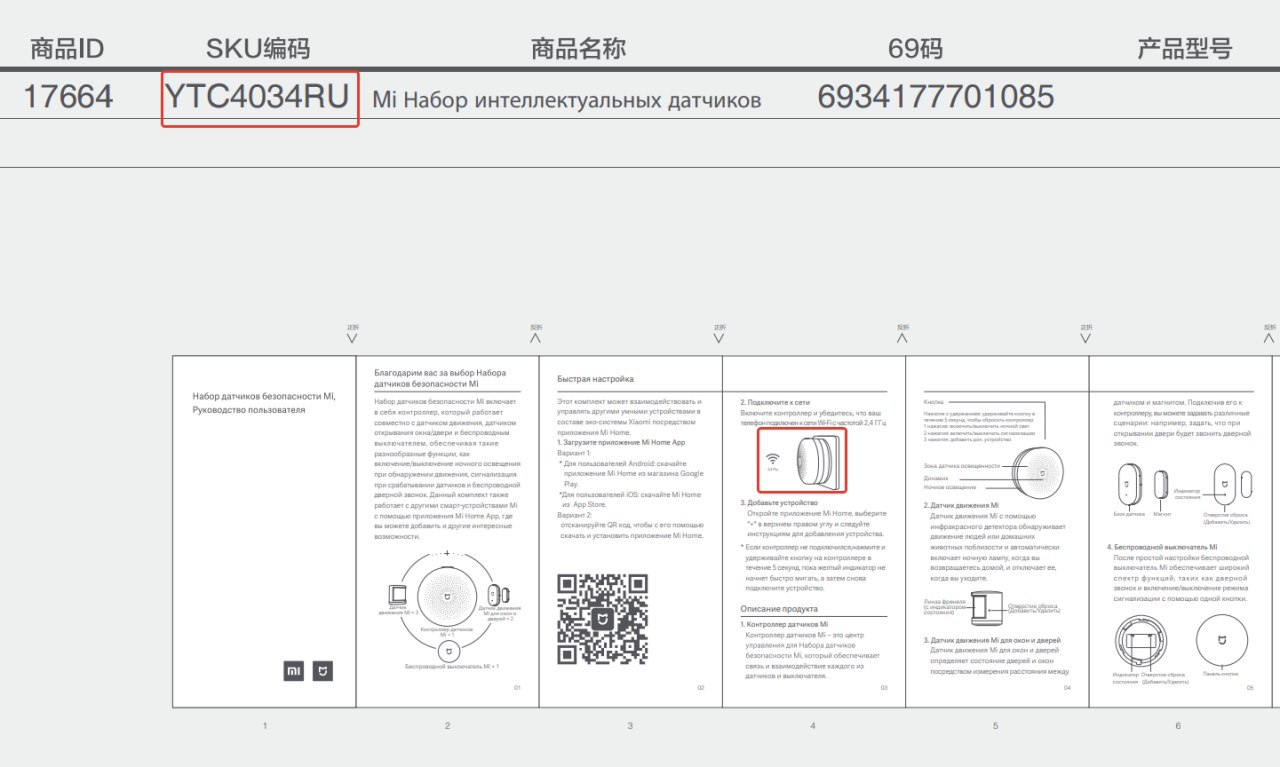The height and width of the screenshot is (767, 1280).
Task: Select the 商品ID column header
Action: (67, 49)
